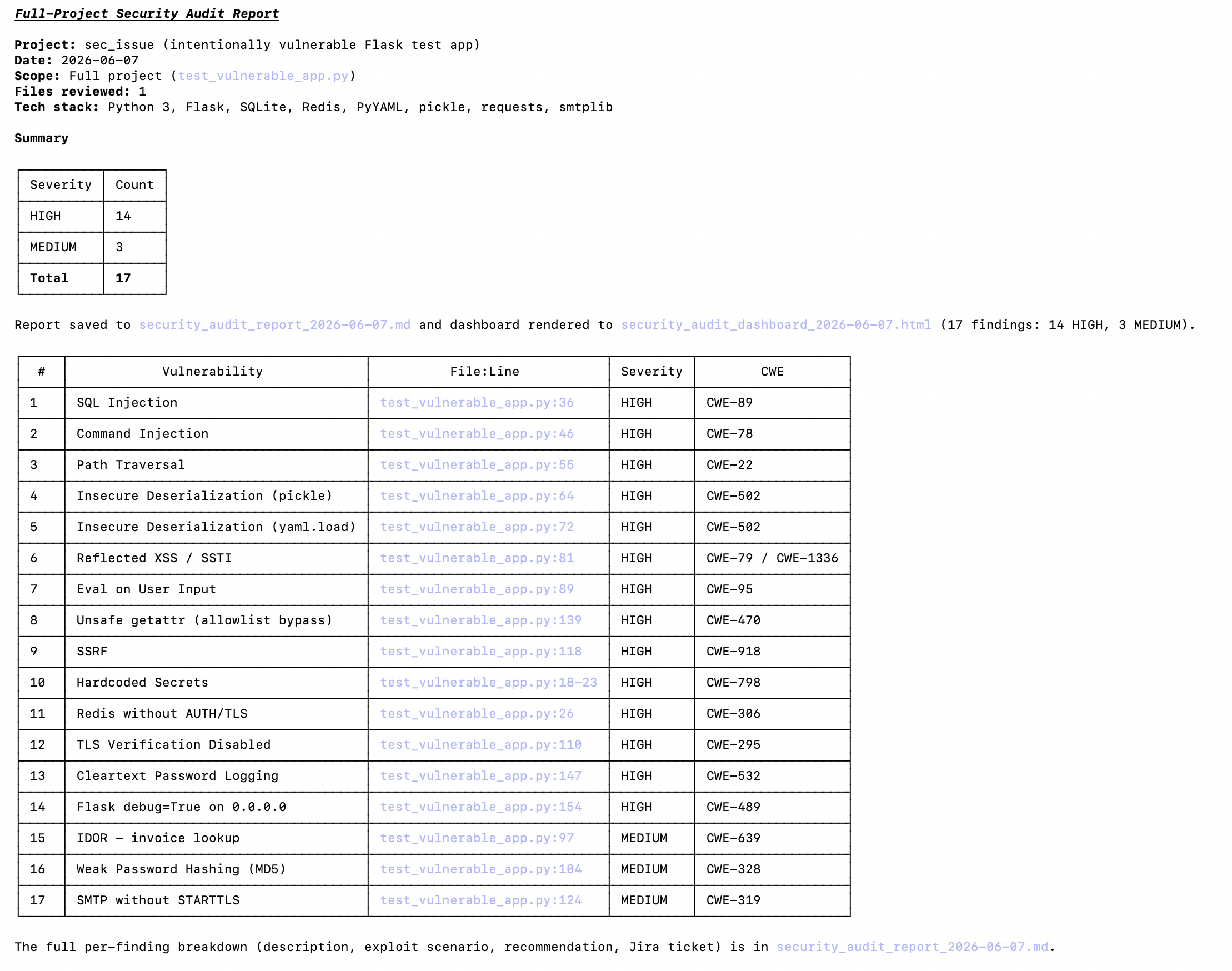
Task: Click the CWE-295 cell
Action: 772,745
